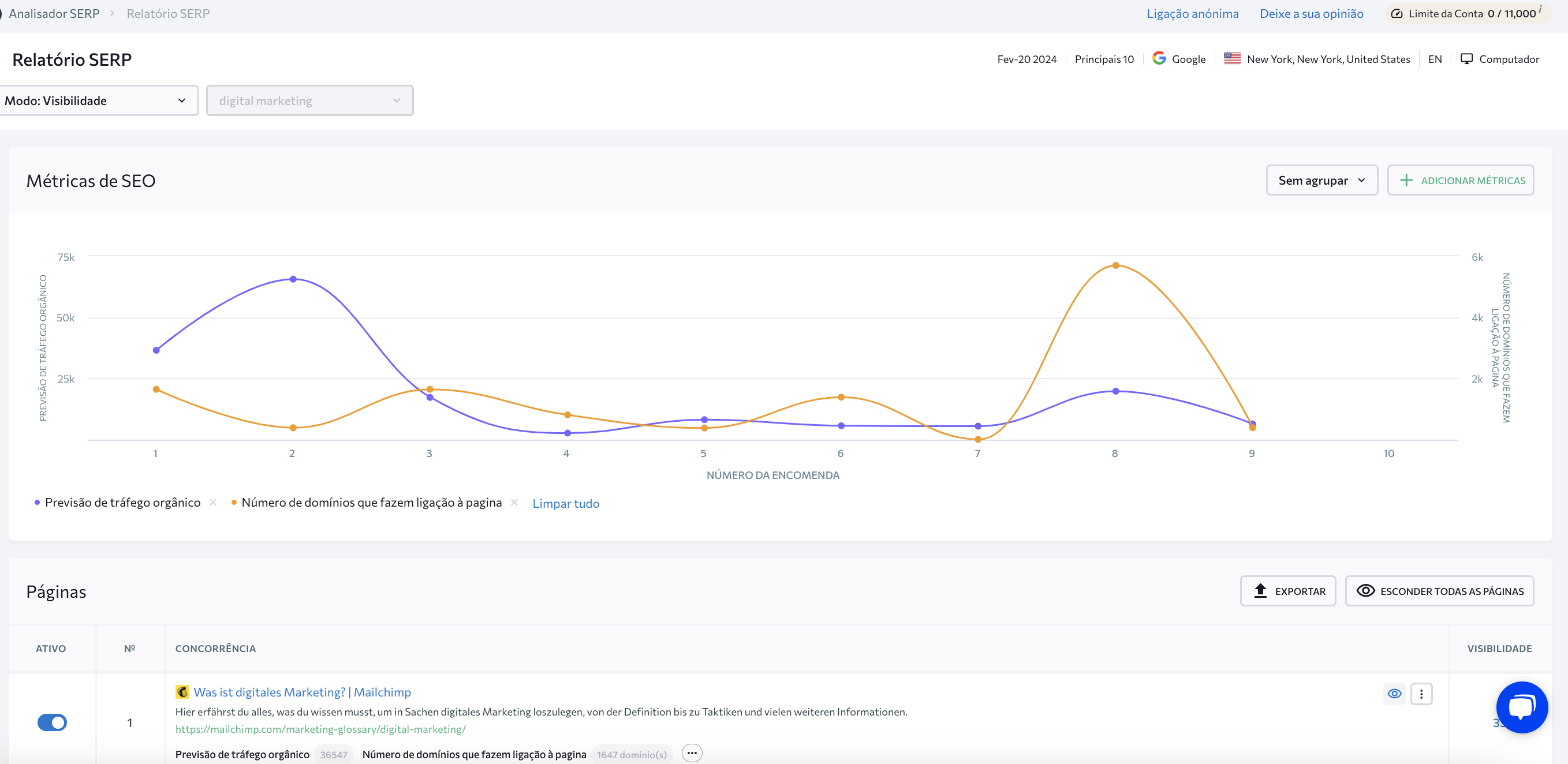Image resolution: width=1568 pixels, height=764 pixels.
Task: Go to Analisador SERP breadcrumb
Action: [54, 13]
